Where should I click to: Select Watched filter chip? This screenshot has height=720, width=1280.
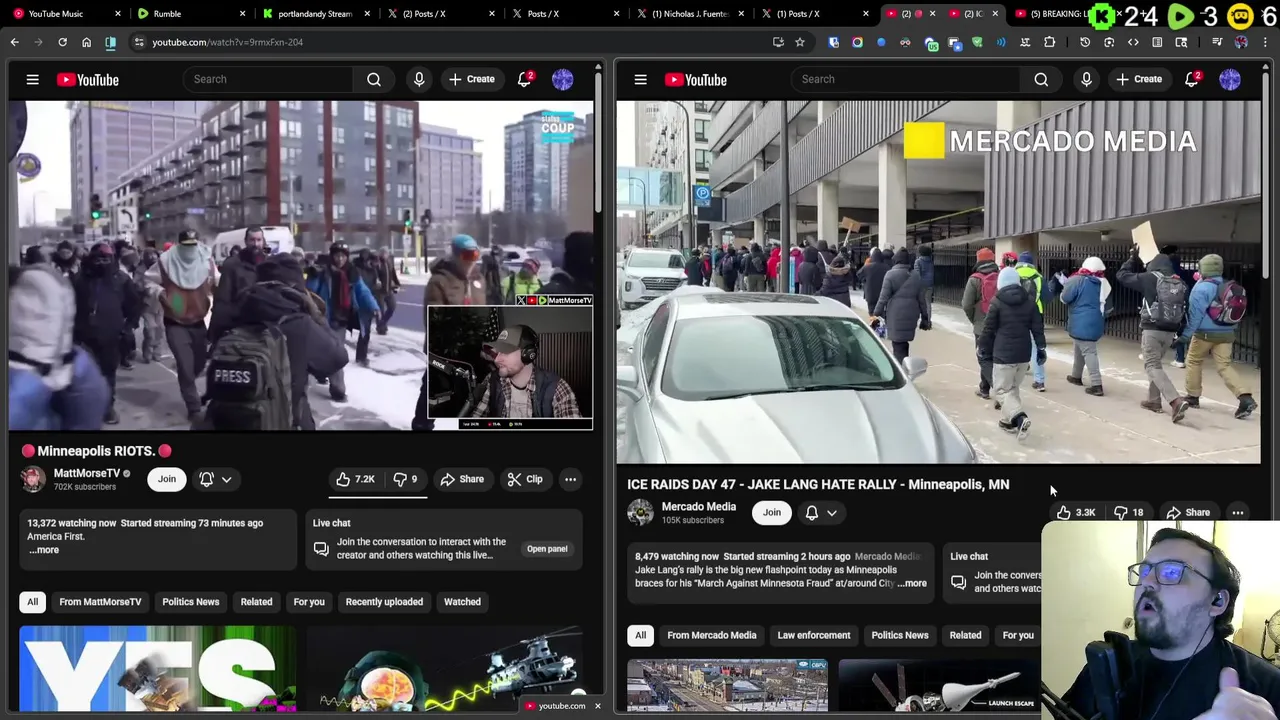462,602
